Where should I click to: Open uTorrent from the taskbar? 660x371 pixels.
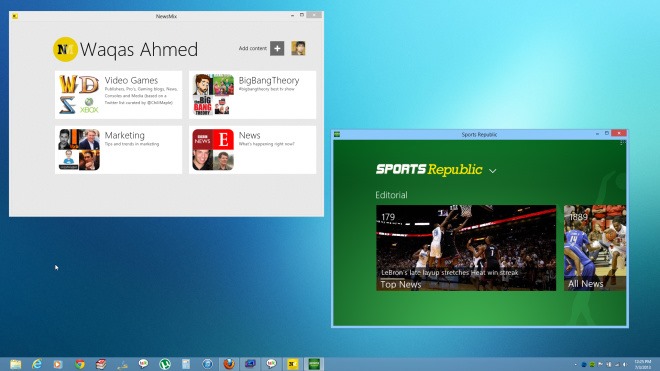[x=165, y=364]
